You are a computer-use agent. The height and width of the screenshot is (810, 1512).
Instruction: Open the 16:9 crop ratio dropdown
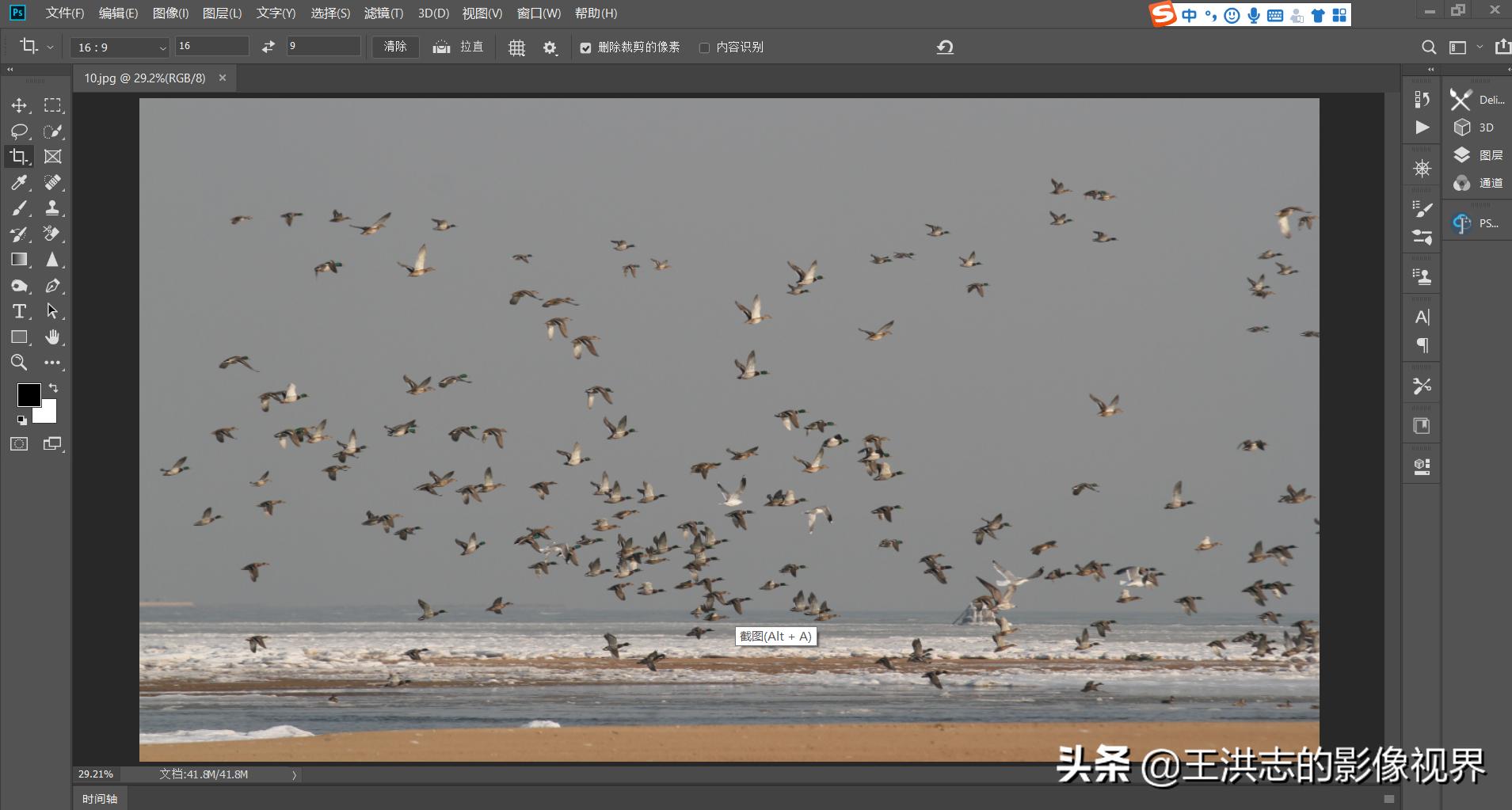(162, 48)
